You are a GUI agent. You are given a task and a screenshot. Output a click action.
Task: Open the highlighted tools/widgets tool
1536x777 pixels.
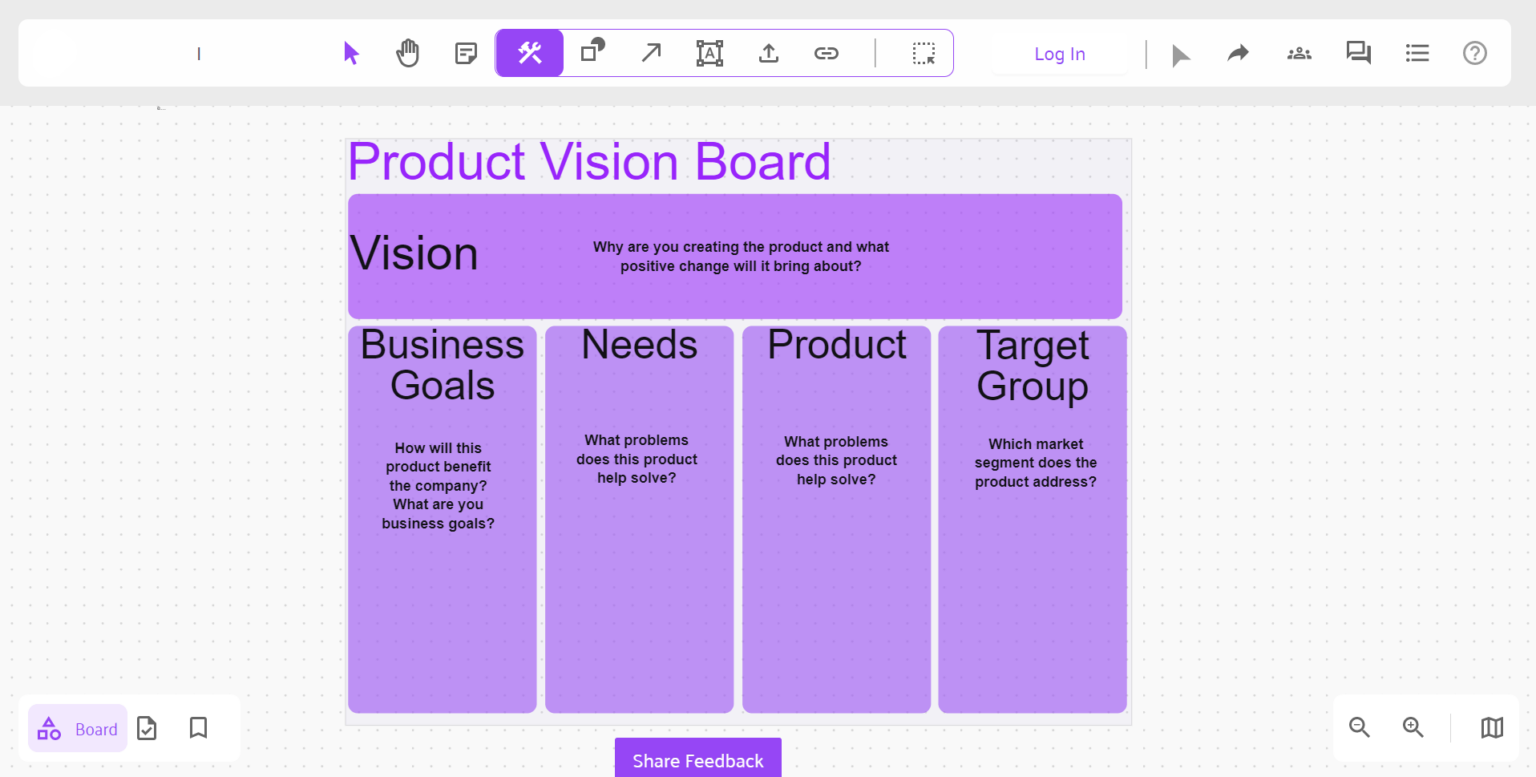pyautogui.click(x=529, y=53)
